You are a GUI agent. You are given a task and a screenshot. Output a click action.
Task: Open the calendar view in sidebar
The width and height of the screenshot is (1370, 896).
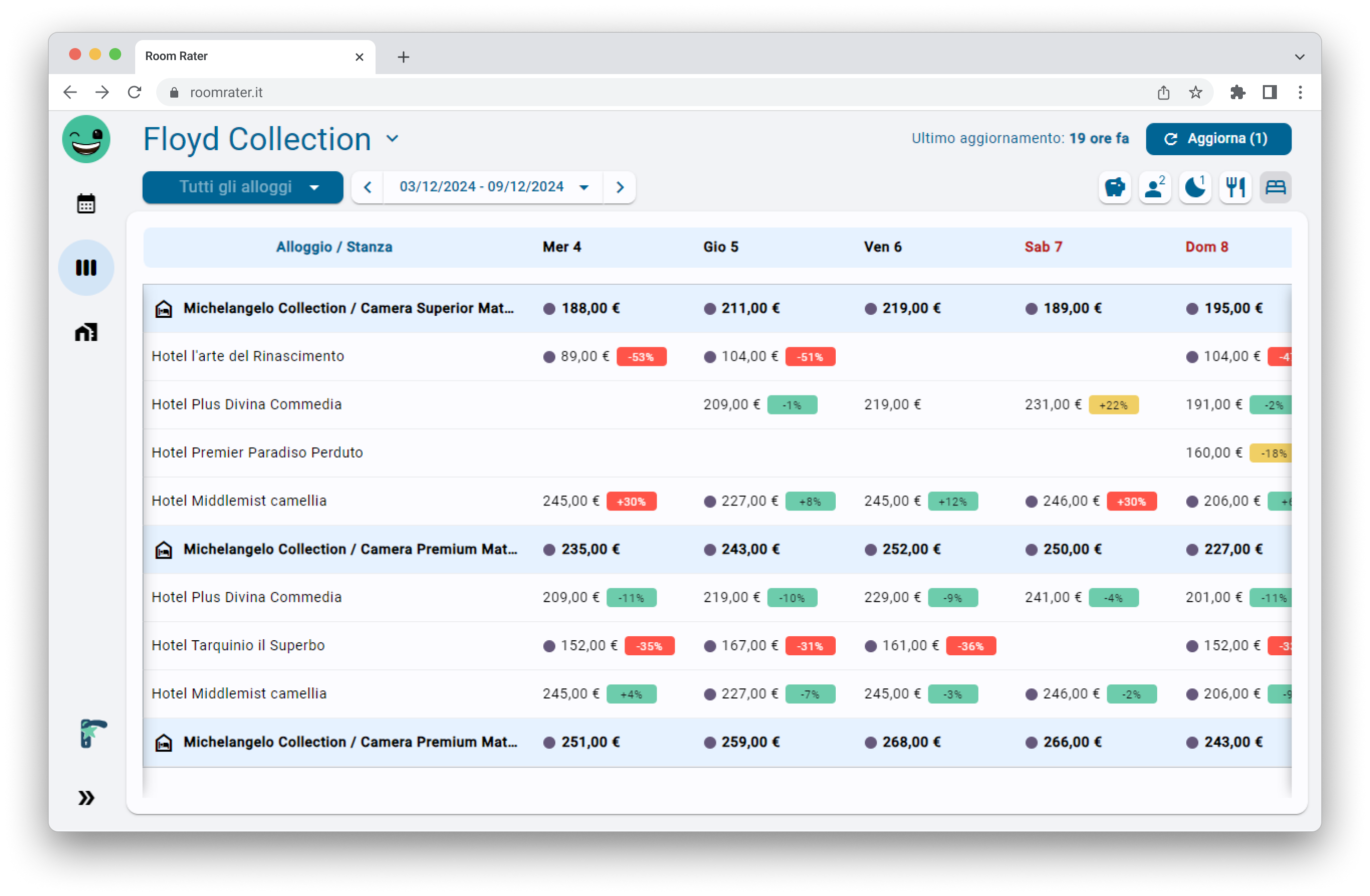tap(86, 204)
